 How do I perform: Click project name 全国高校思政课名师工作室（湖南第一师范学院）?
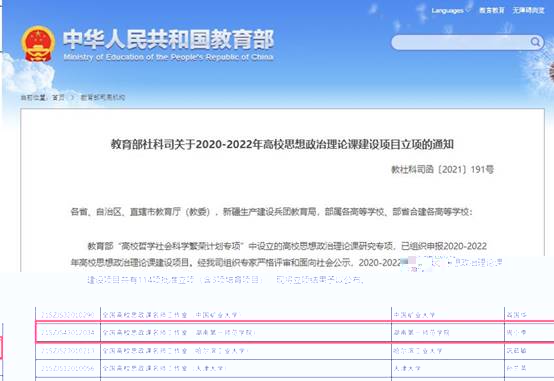(179, 332)
